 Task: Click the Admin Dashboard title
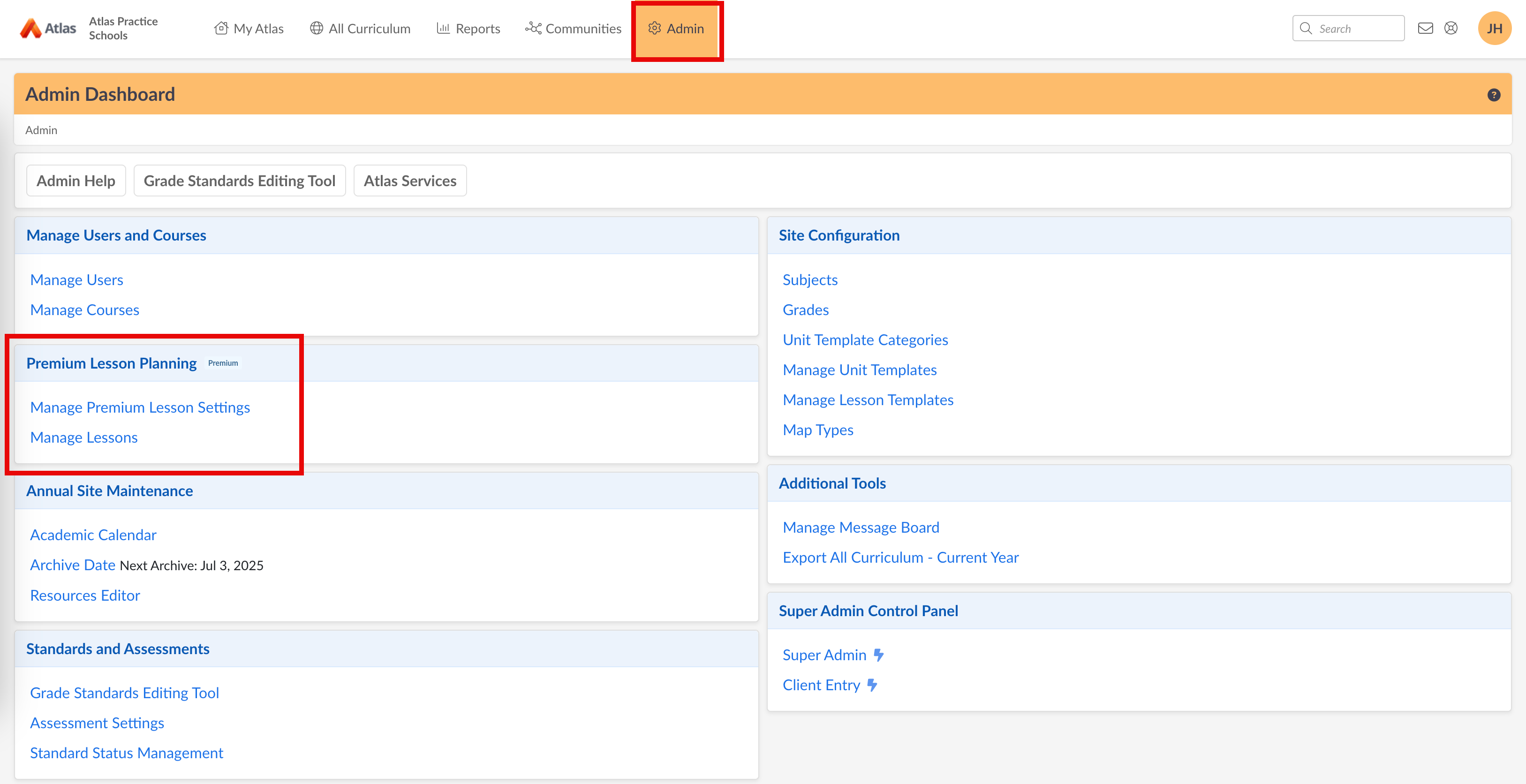coord(100,95)
